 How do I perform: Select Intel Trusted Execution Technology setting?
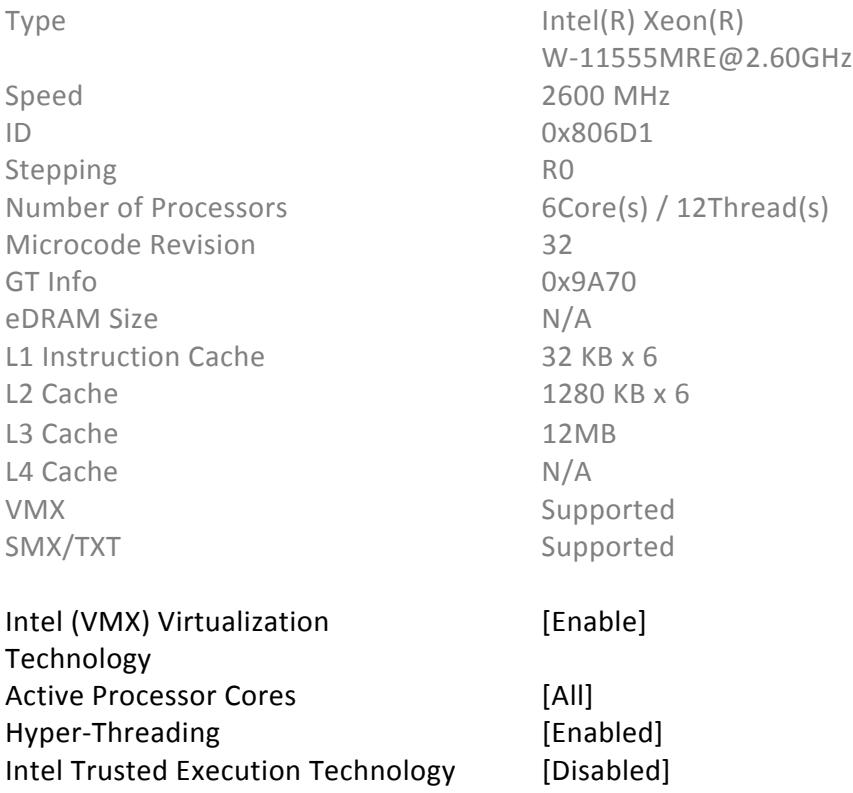[230, 771]
